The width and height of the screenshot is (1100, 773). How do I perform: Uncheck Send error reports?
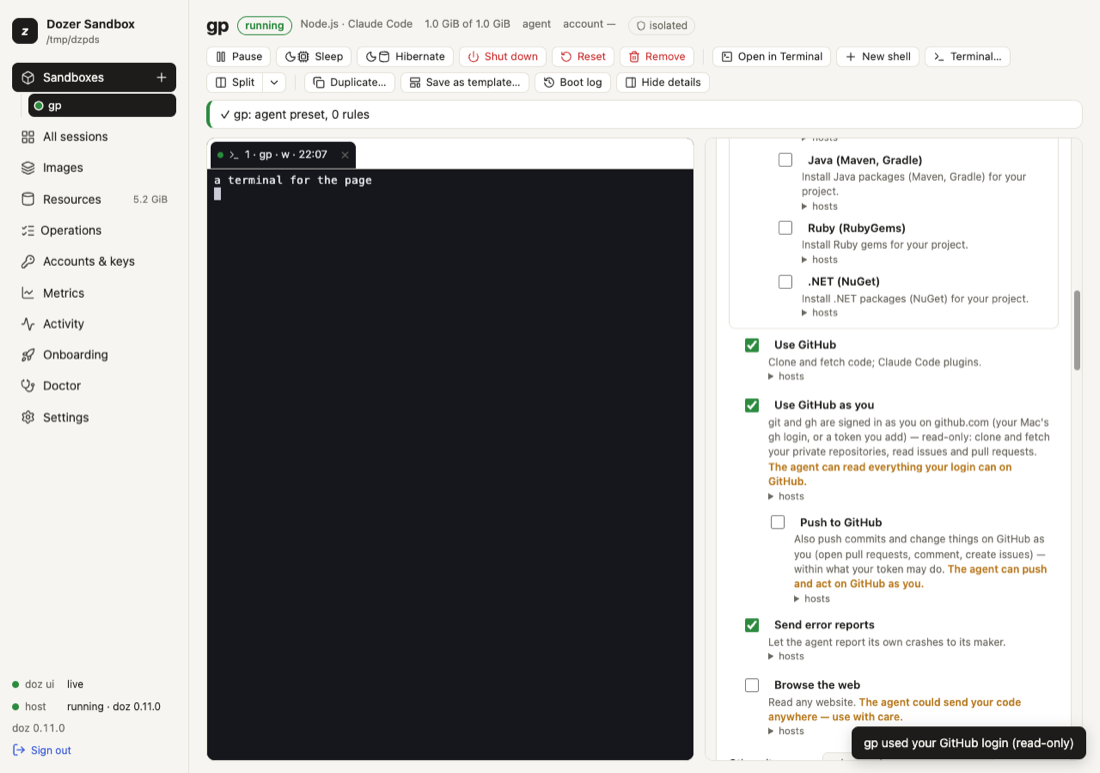pyautogui.click(x=752, y=625)
